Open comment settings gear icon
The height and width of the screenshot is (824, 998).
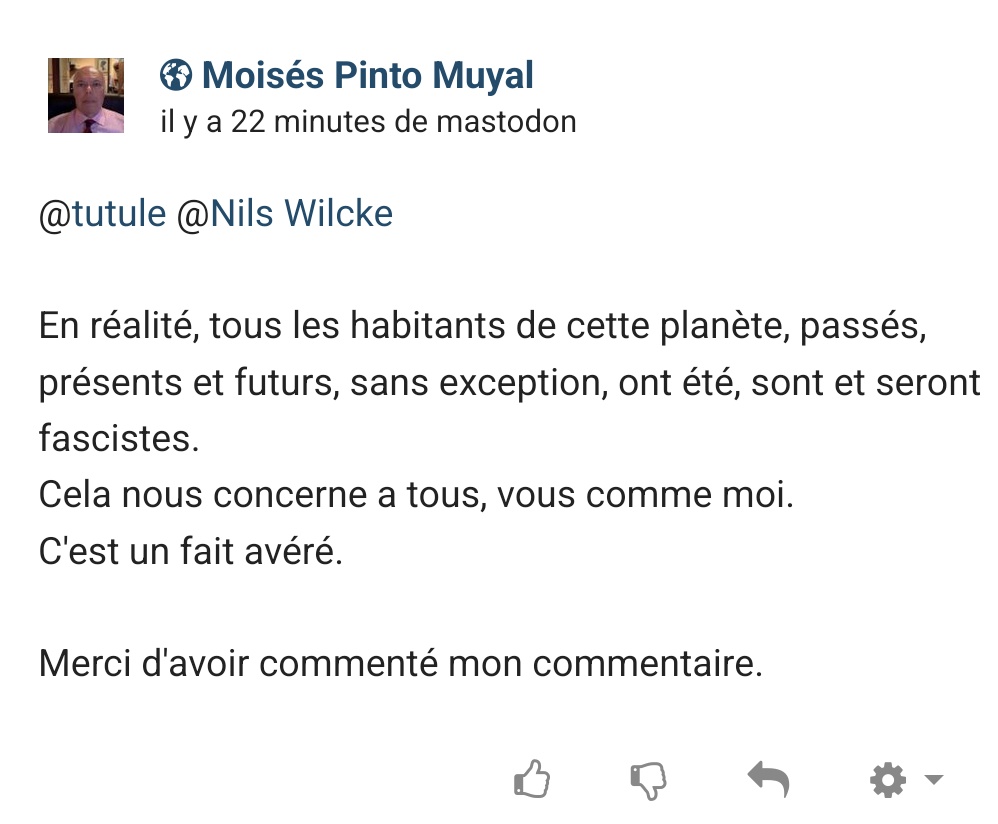tap(888, 779)
